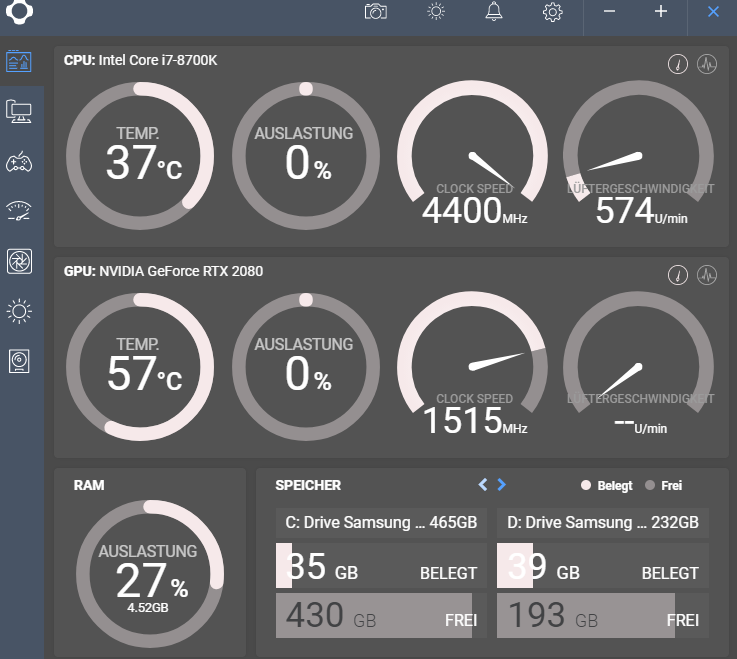This screenshot has height=659, width=737.
Task: Click the C: Drive Samsung 465GB header
Action: (x=381, y=523)
